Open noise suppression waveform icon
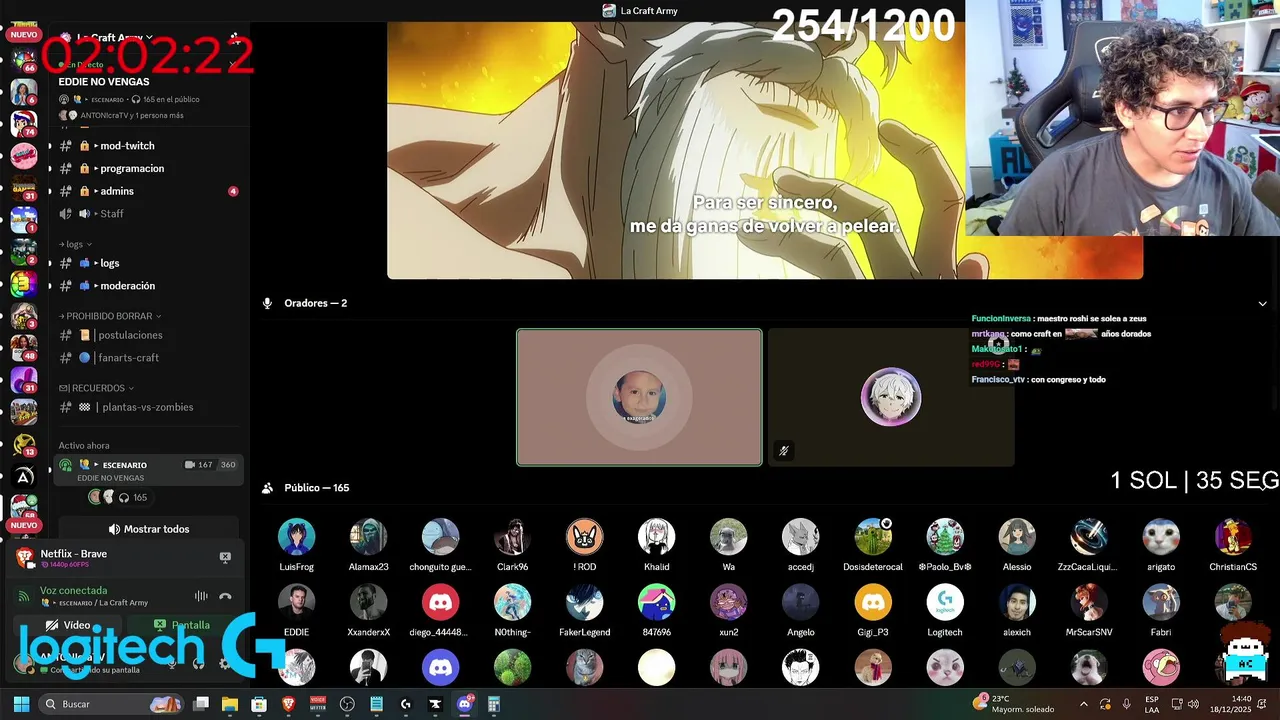The height and width of the screenshot is (720, 1280). [x=201, y=596]
